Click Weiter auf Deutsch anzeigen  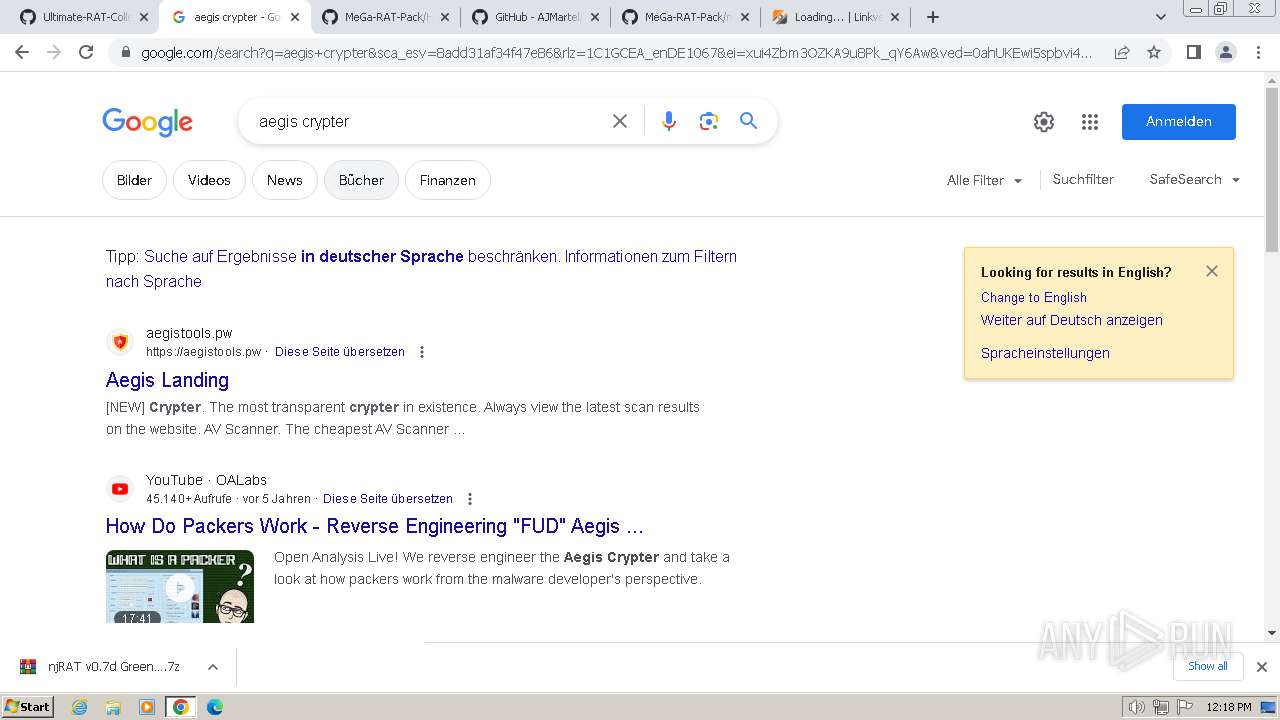coord(1071,320)
